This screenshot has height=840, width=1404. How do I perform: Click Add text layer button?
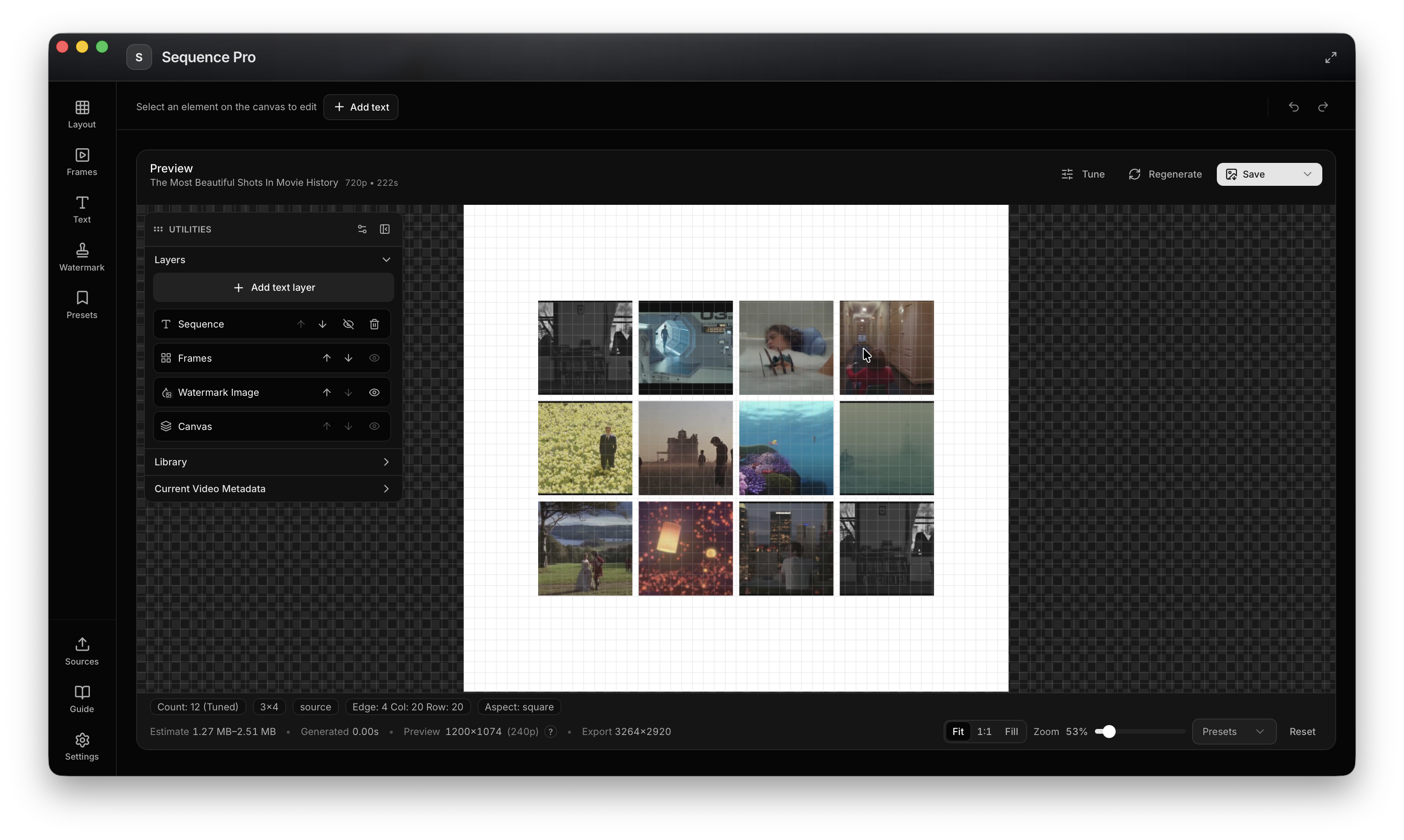274,287
